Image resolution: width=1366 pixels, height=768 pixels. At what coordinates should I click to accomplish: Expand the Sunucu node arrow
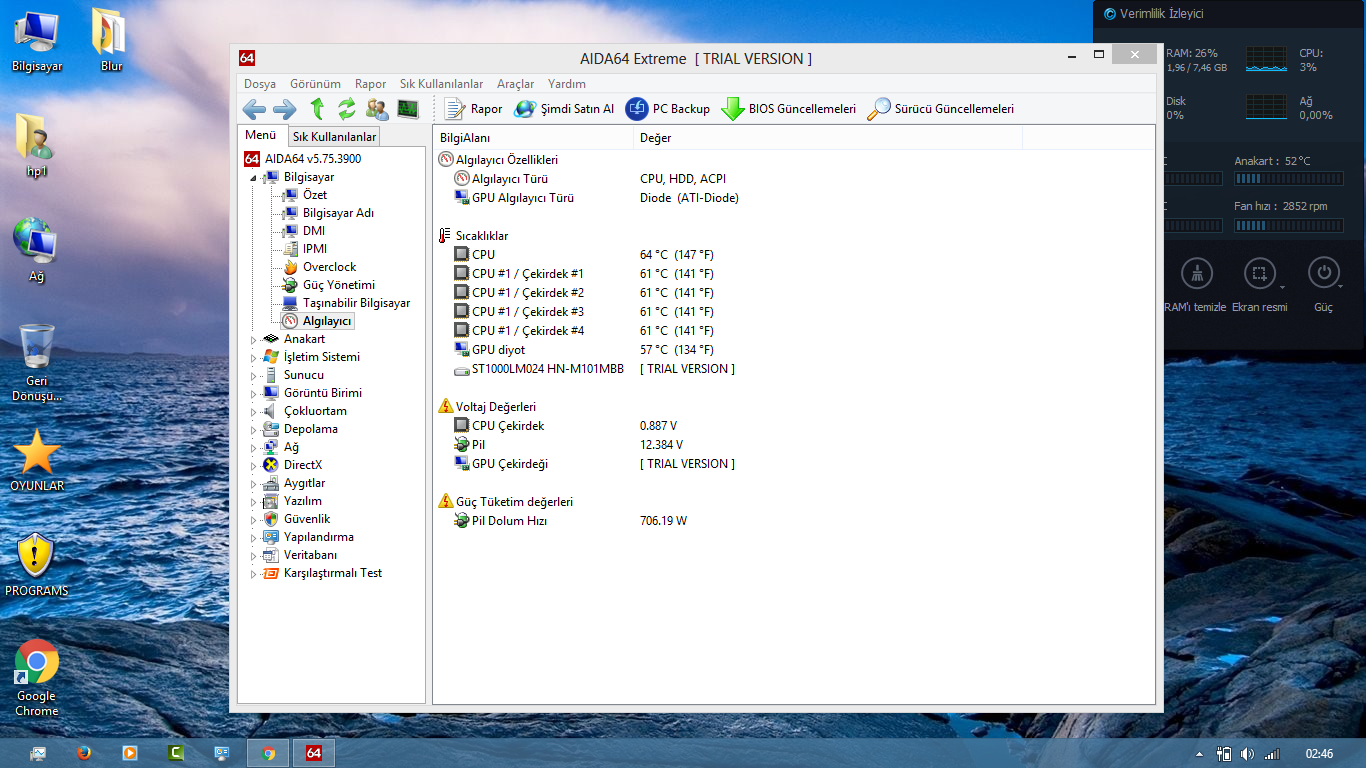click(253, 376)
